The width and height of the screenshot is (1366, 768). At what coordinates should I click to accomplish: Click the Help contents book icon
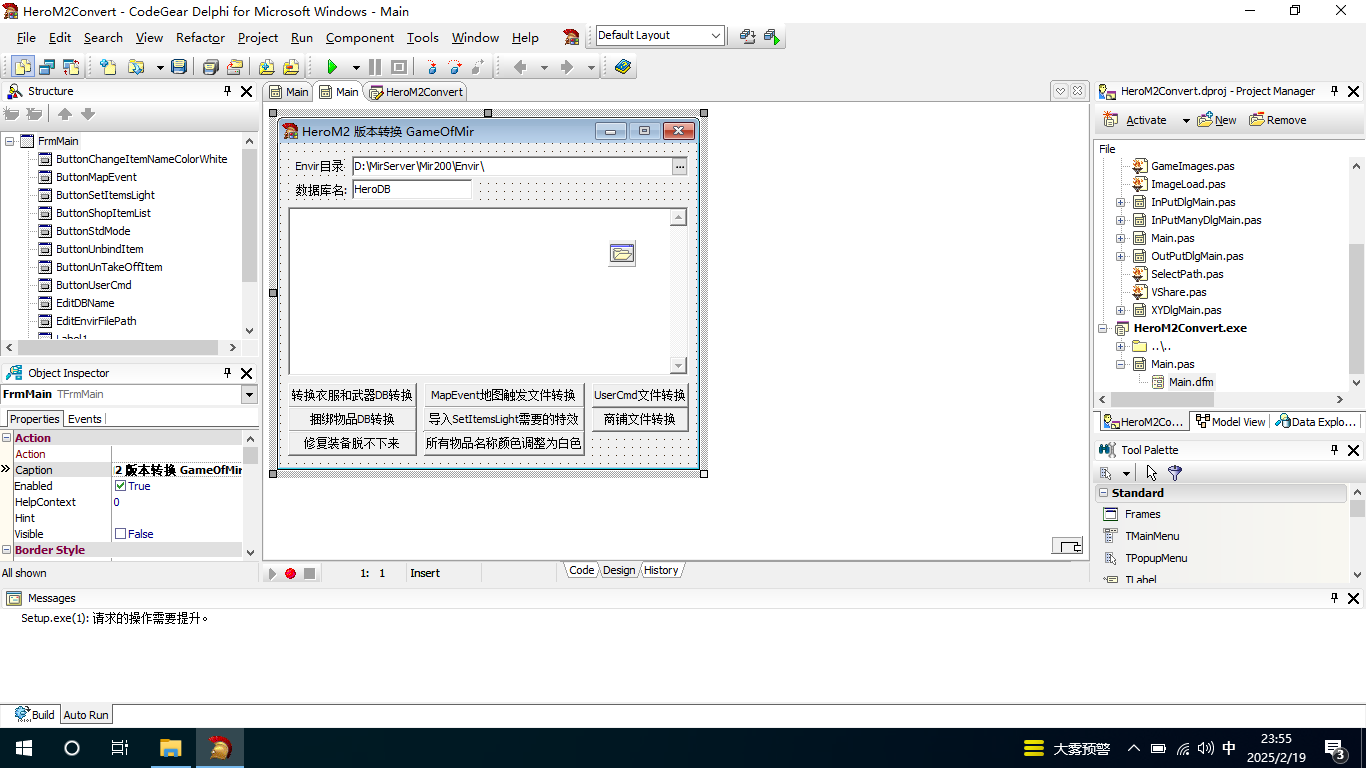tap(623, 67)
